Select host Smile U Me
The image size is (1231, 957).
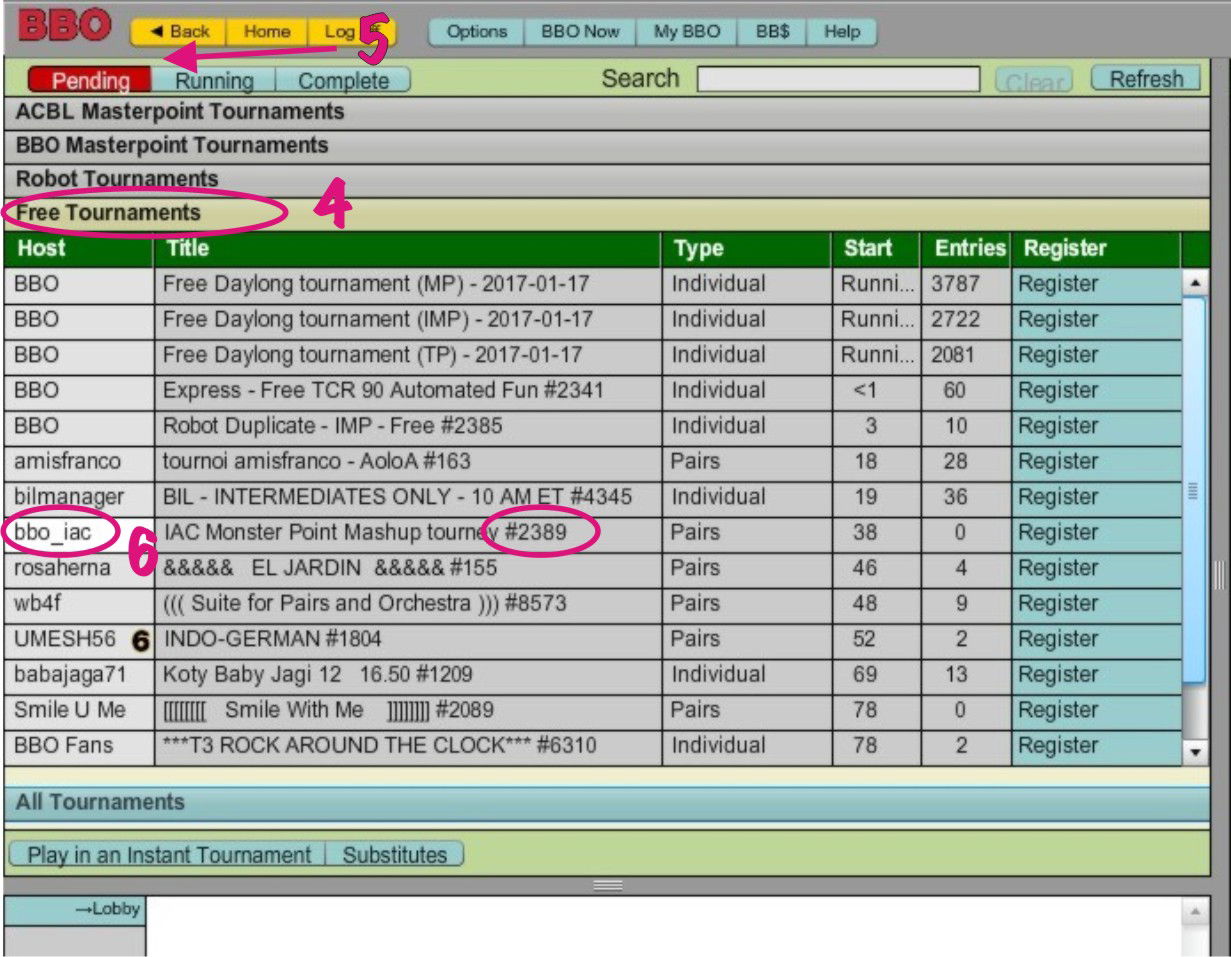tap(79, 710)
